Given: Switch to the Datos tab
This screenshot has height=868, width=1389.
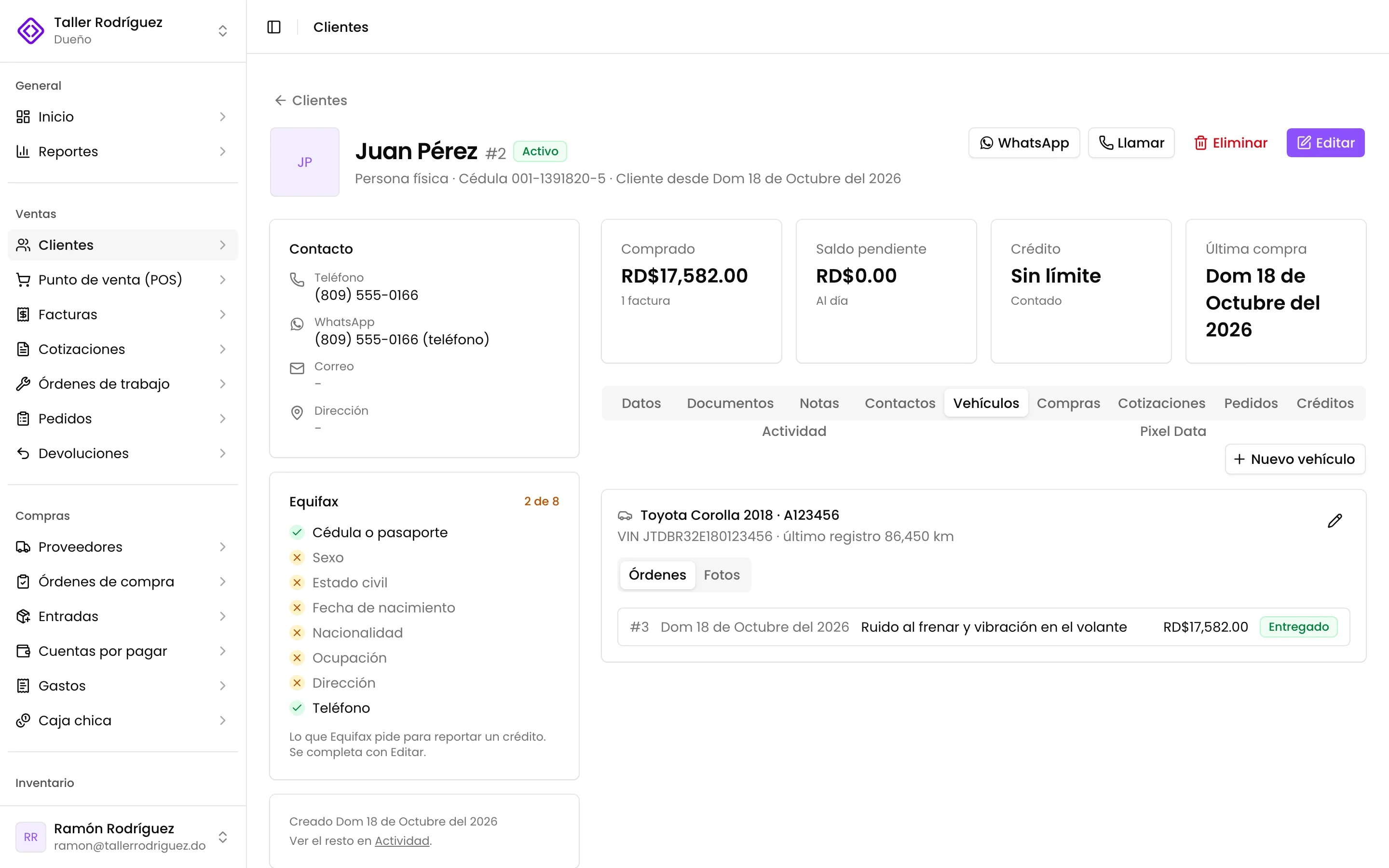Looking at the screenshot, I should (641, 403).
